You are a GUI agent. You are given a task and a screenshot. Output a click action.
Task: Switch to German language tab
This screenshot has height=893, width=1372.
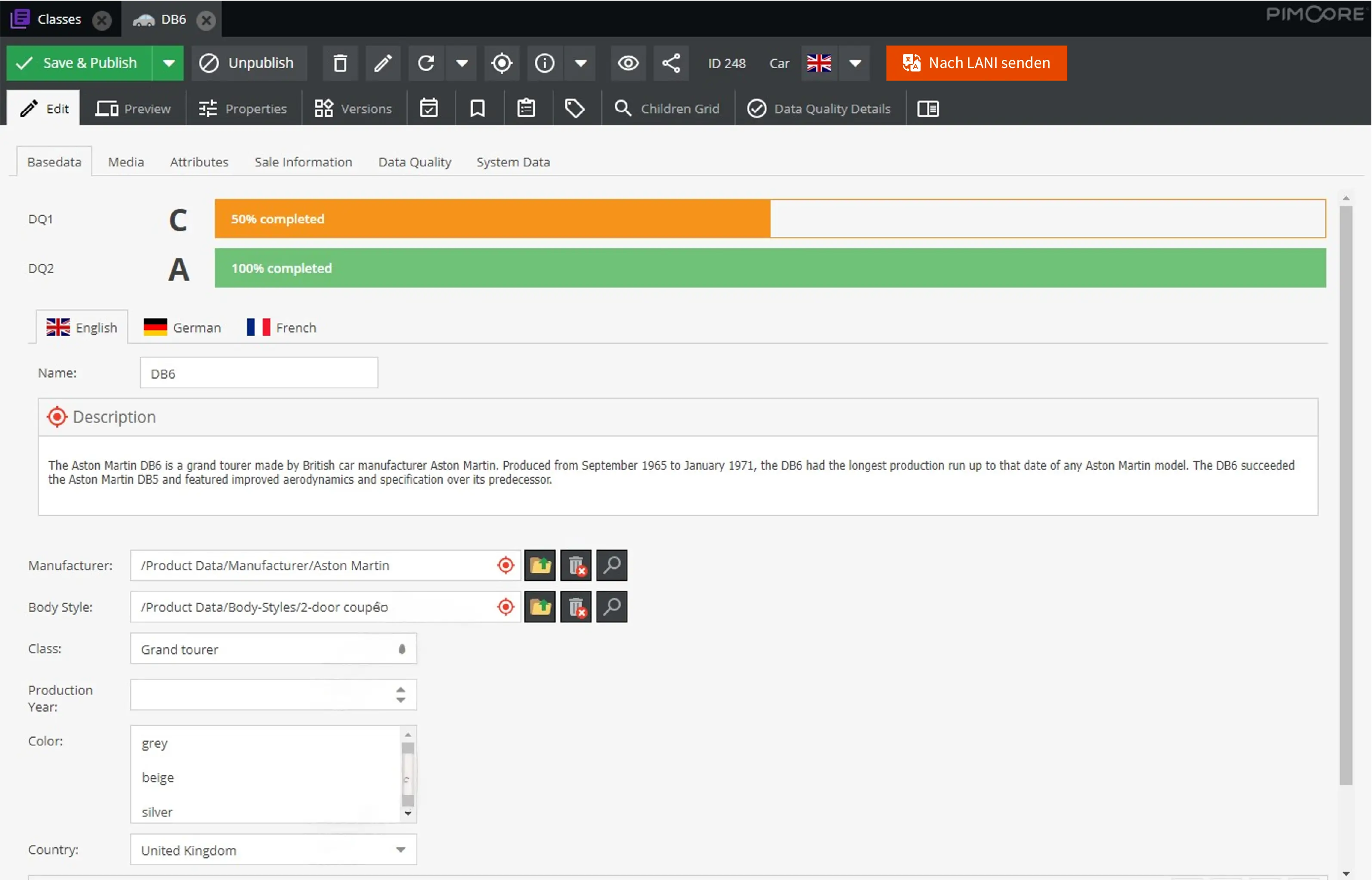pyautogui.click(x=182, y=327)
